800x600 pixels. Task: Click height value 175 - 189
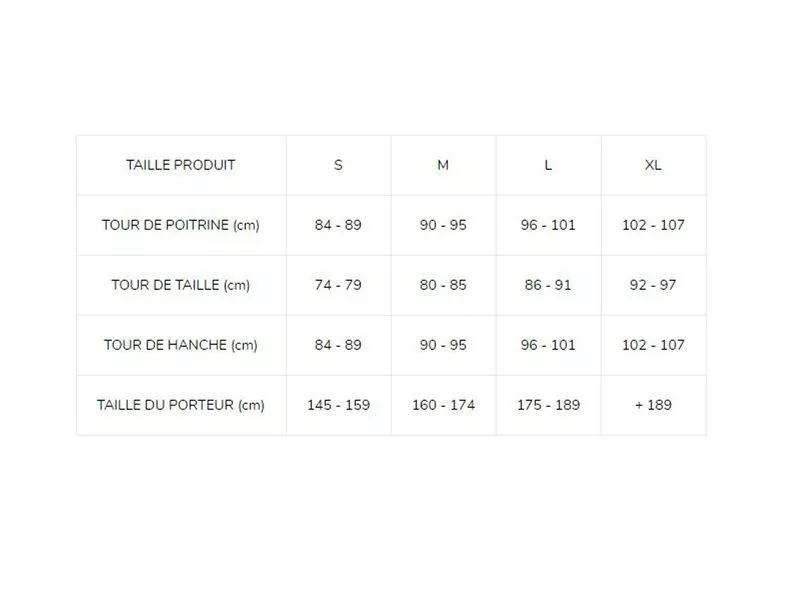548,405
